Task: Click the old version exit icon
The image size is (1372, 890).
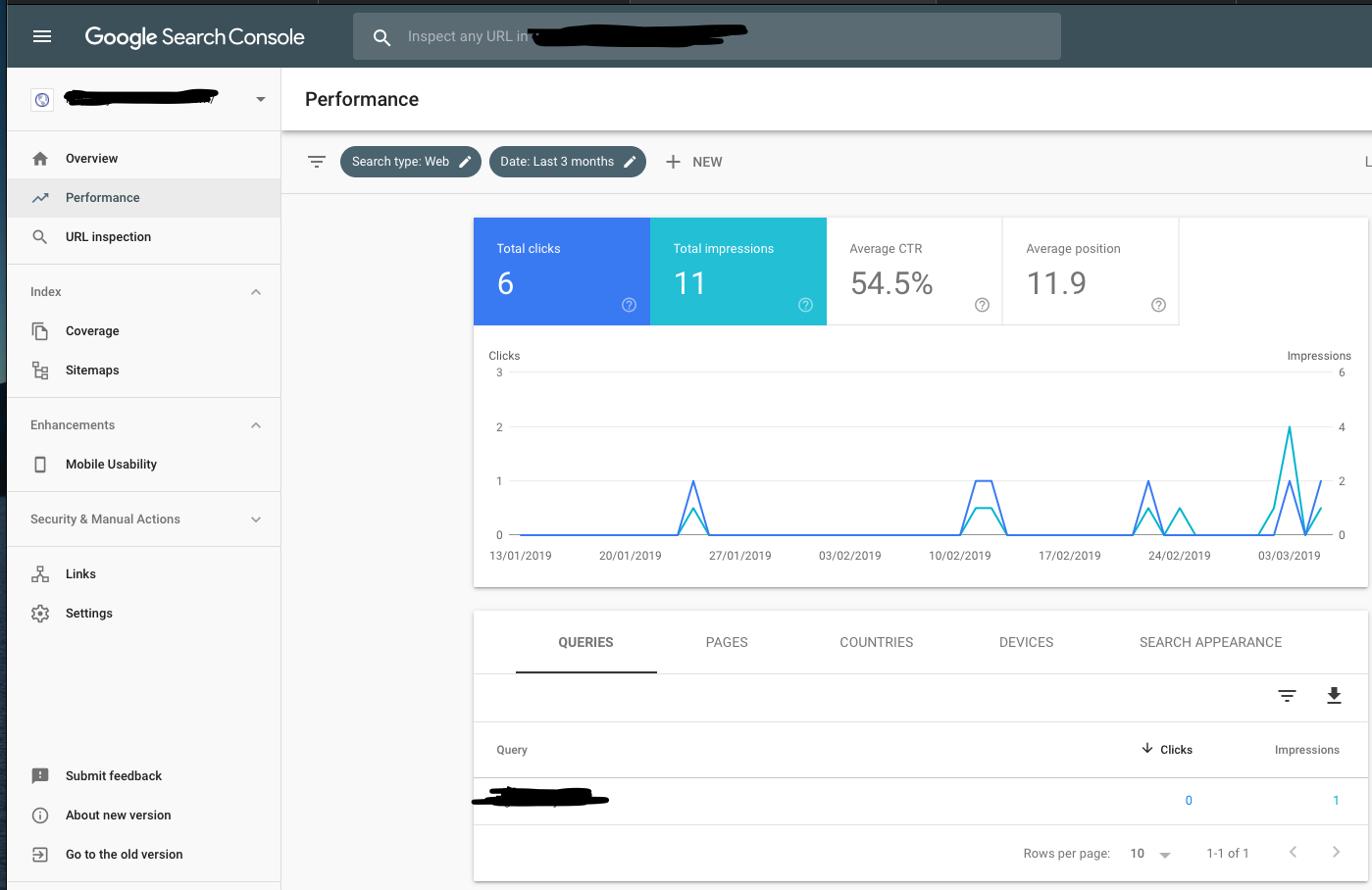Action: 40,855
